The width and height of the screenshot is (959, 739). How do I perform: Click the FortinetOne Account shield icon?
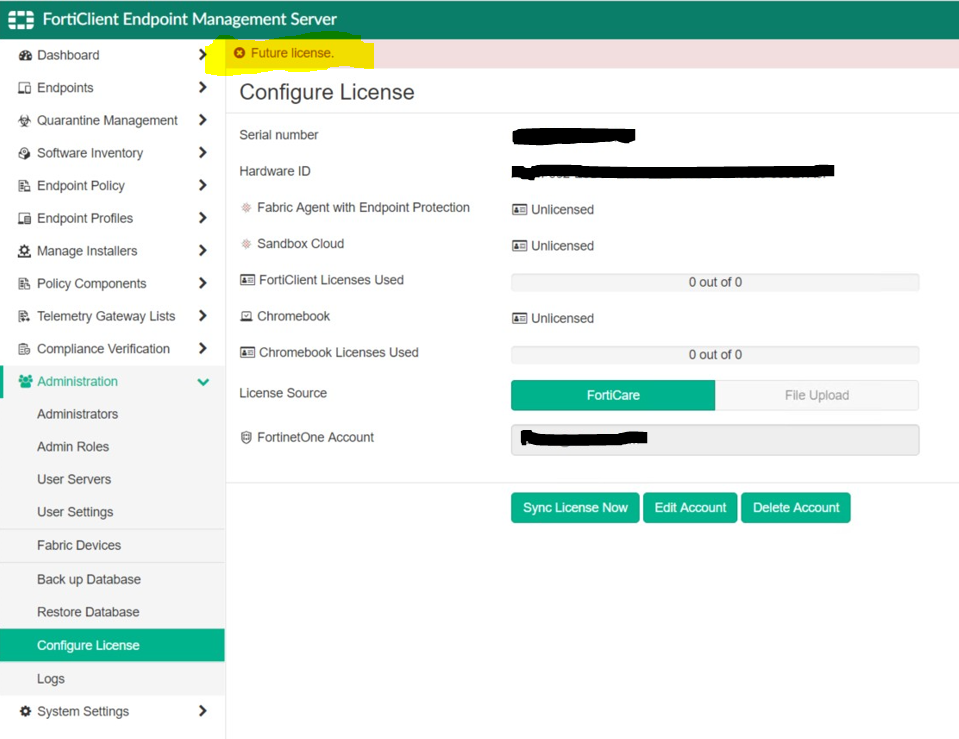coord(246,437)
